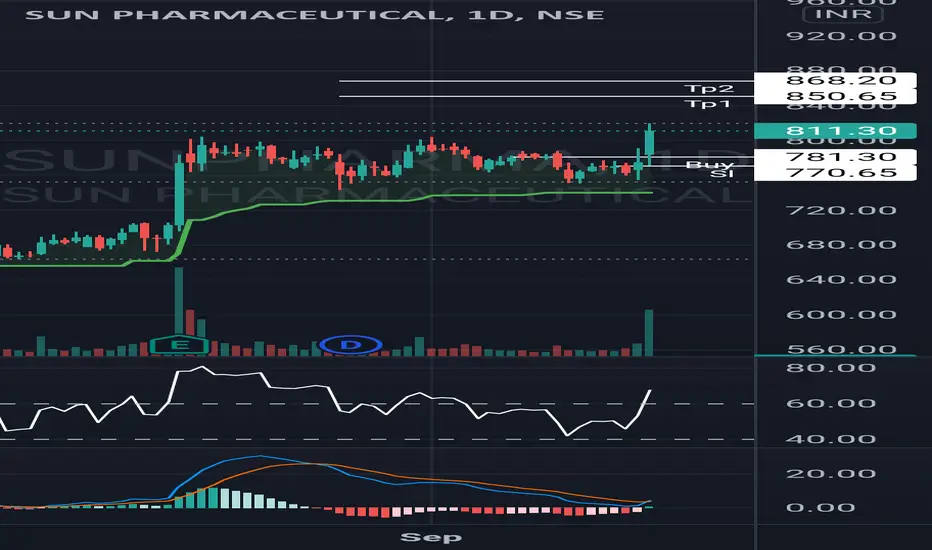Click the 811.30 current price label
This screenshot has width=932, height=550.
click(x=835, y=131)
